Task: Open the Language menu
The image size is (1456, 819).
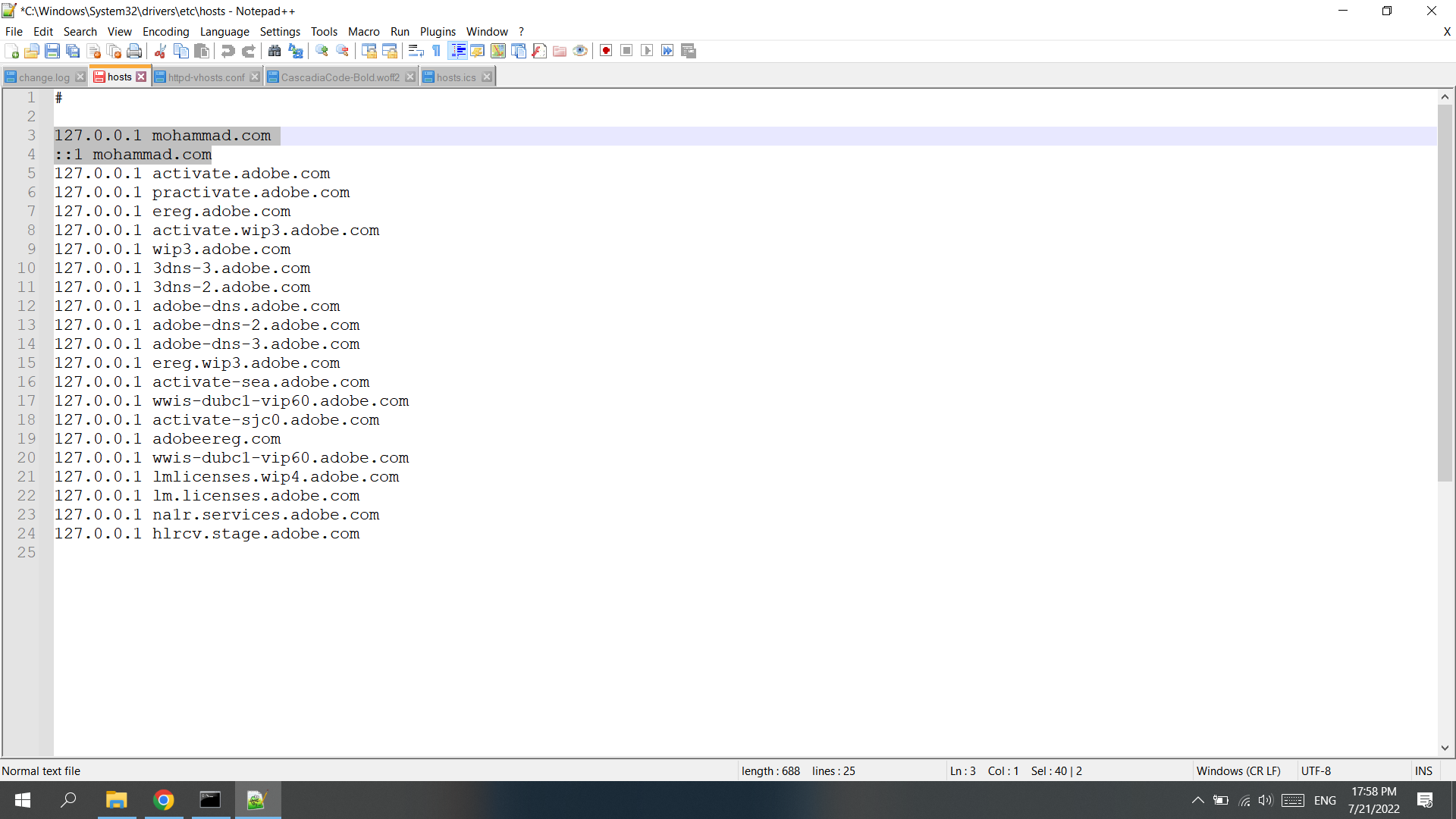Action: (x=224, y=32)
